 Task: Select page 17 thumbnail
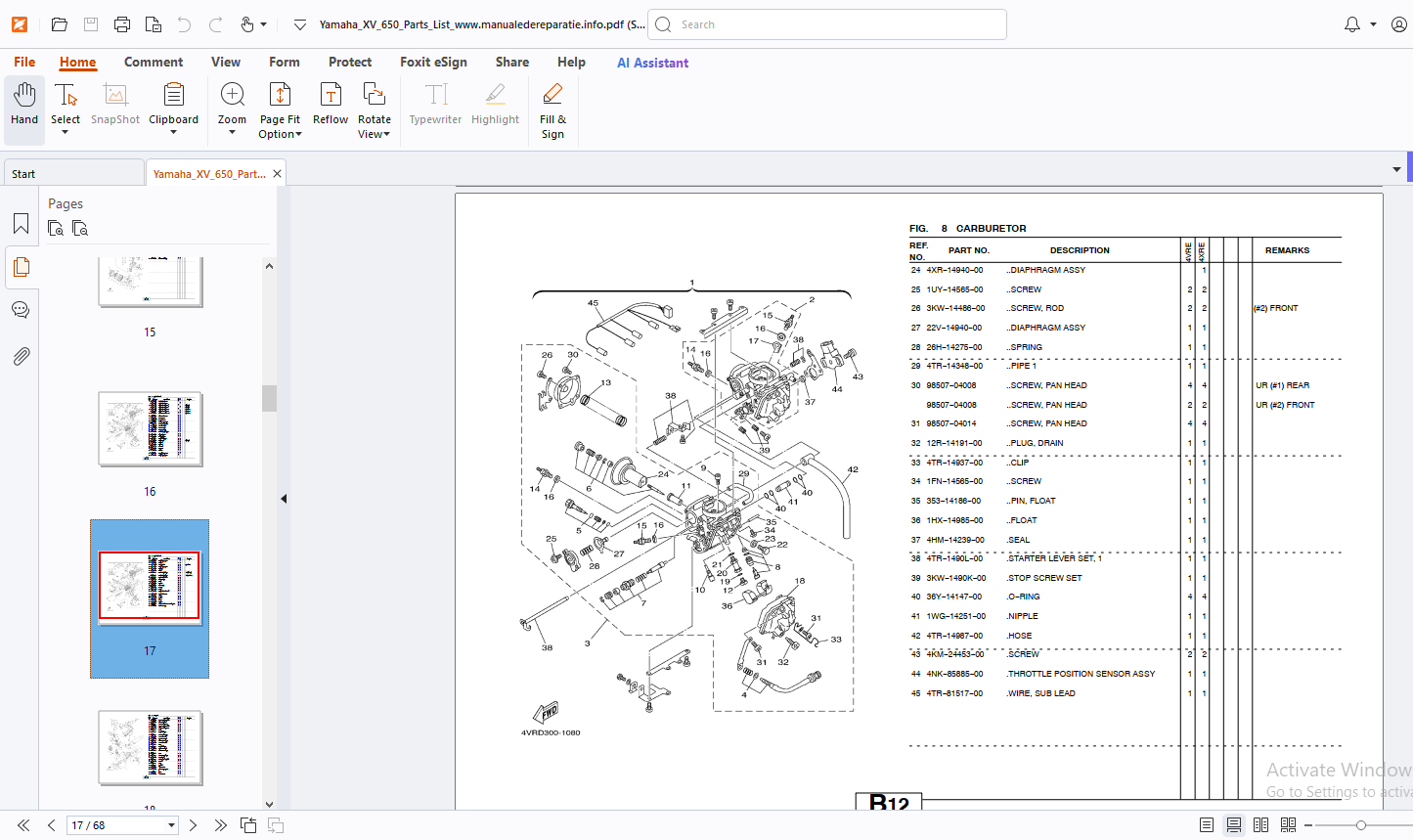click(150, 588)
